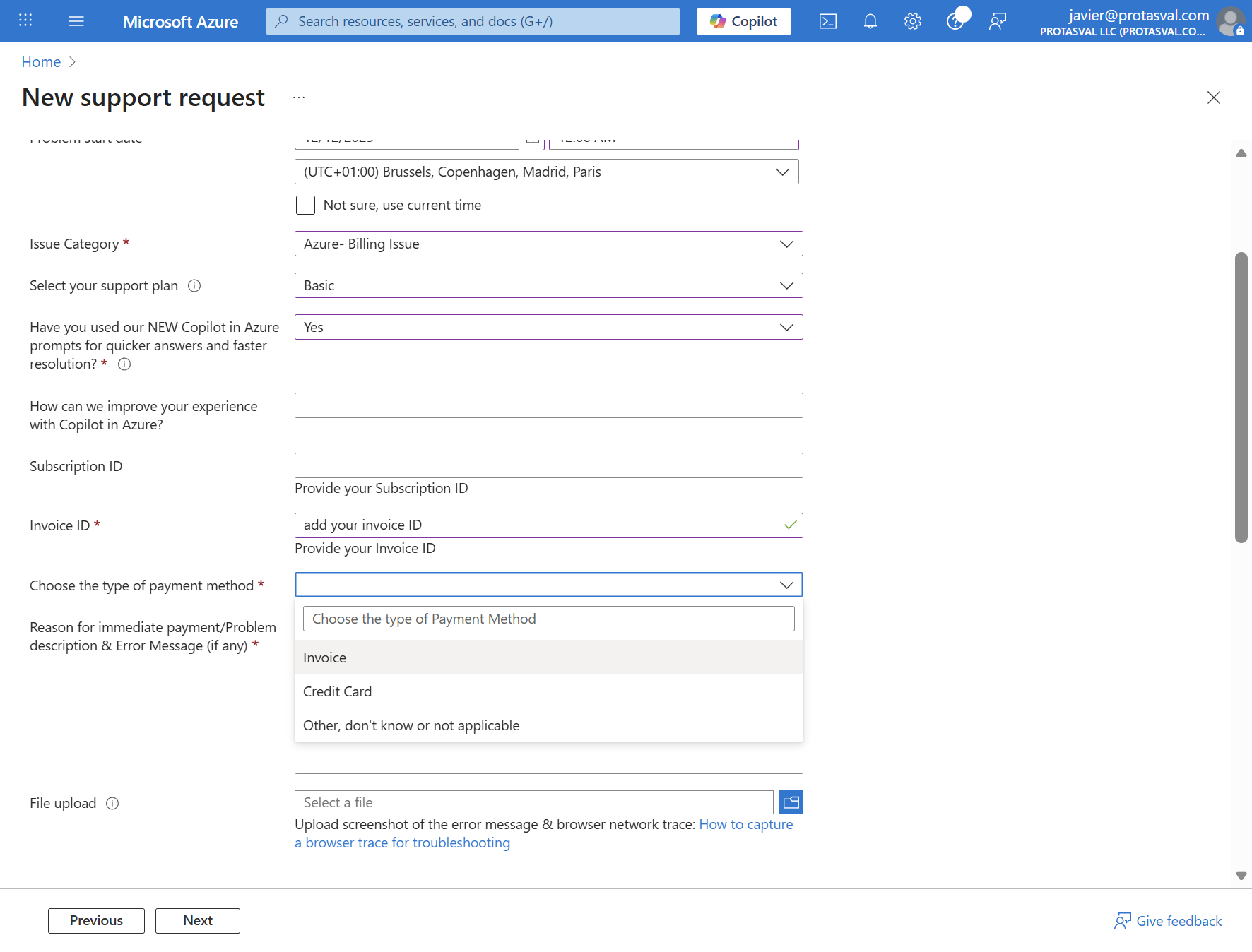Image resolution: width=1252 pixels, height=952 pixels.
Task: Select Invoice payment method option
Action: (x=549, y=658)
